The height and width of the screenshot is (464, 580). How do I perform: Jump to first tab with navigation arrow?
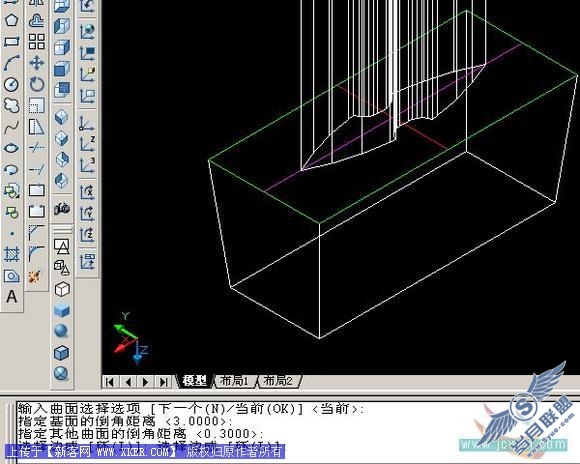(110, 381)
